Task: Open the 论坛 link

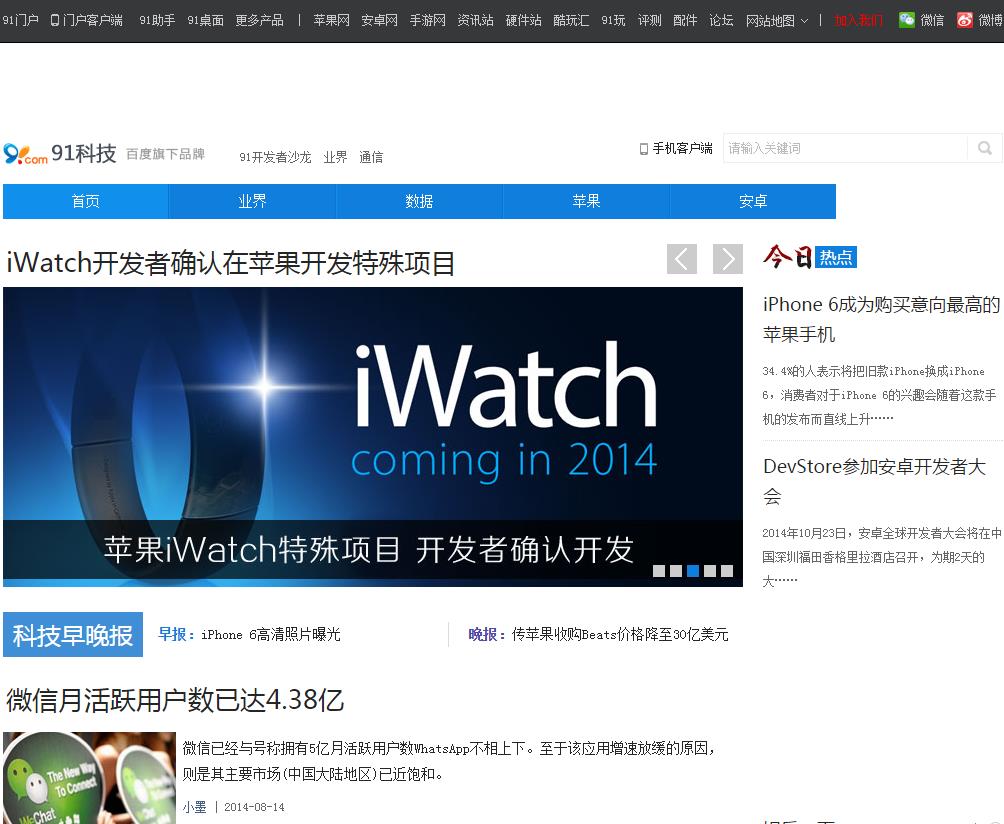Action: (x=721, y=20)
